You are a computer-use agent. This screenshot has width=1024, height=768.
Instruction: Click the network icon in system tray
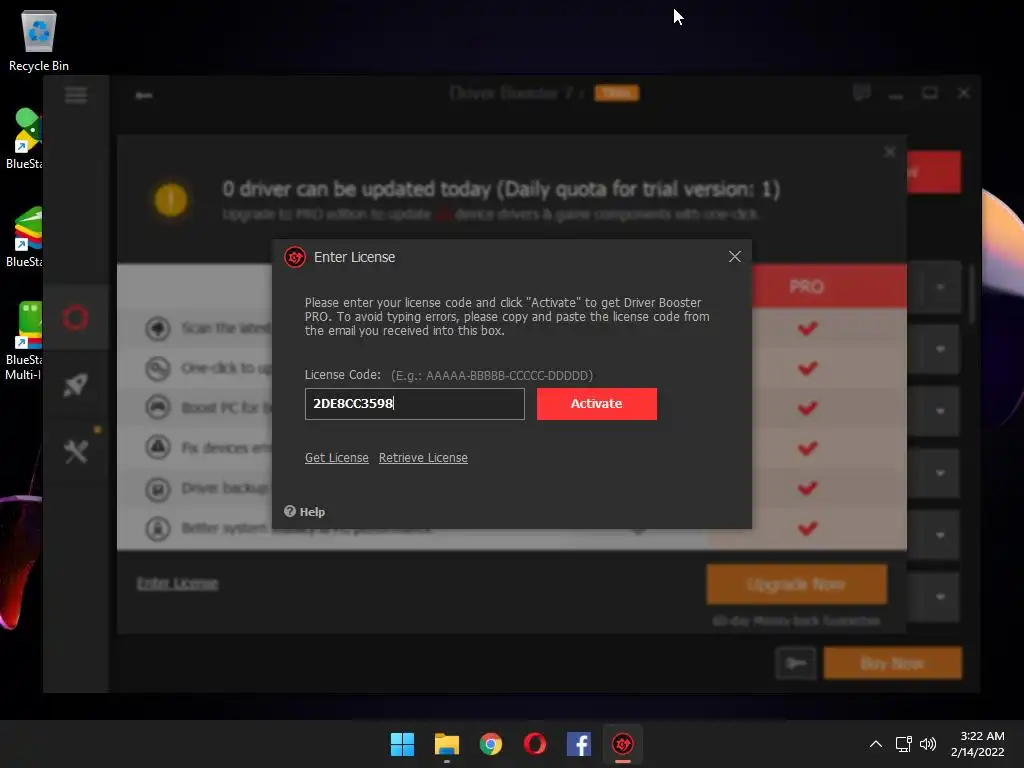point(903,744)
